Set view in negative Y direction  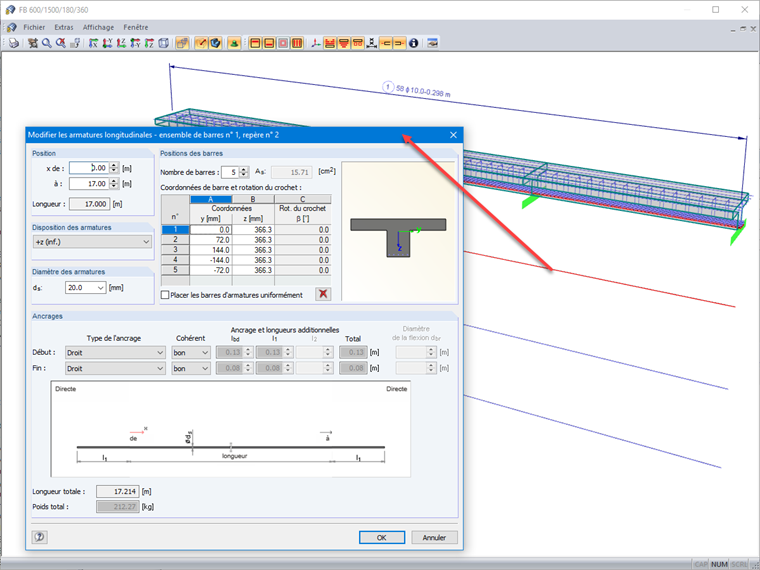(136, 43)
